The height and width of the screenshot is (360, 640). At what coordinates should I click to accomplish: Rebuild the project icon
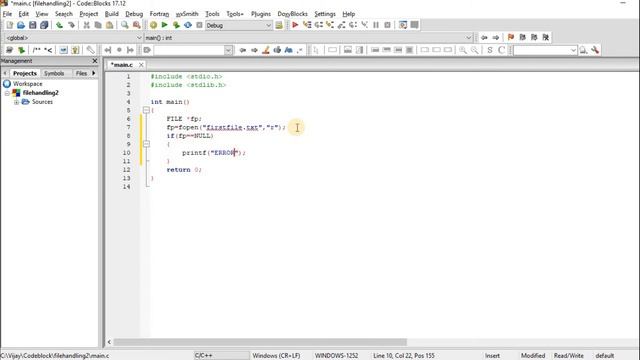pyautogui.click(x=188, y=25)
